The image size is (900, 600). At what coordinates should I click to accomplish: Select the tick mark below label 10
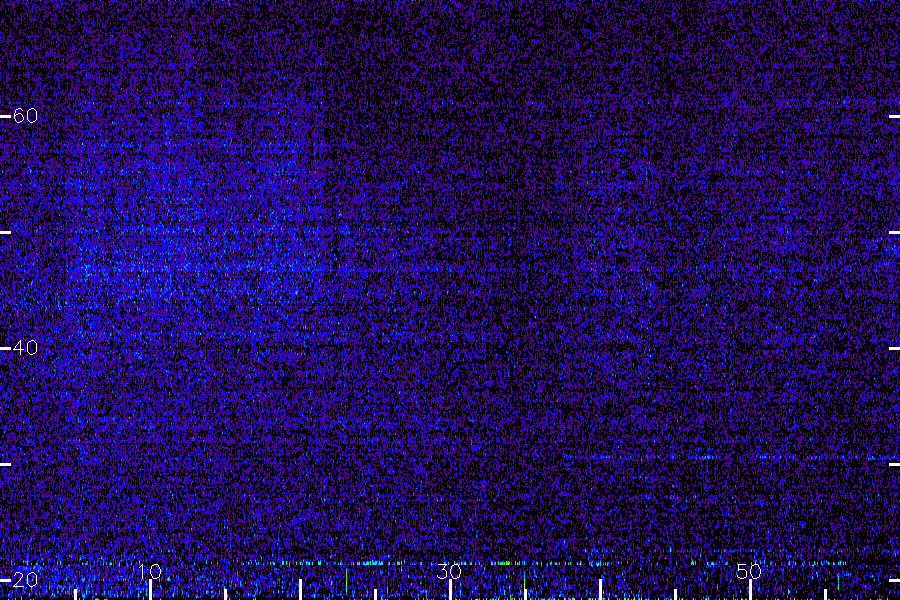(x=150, y=590)
